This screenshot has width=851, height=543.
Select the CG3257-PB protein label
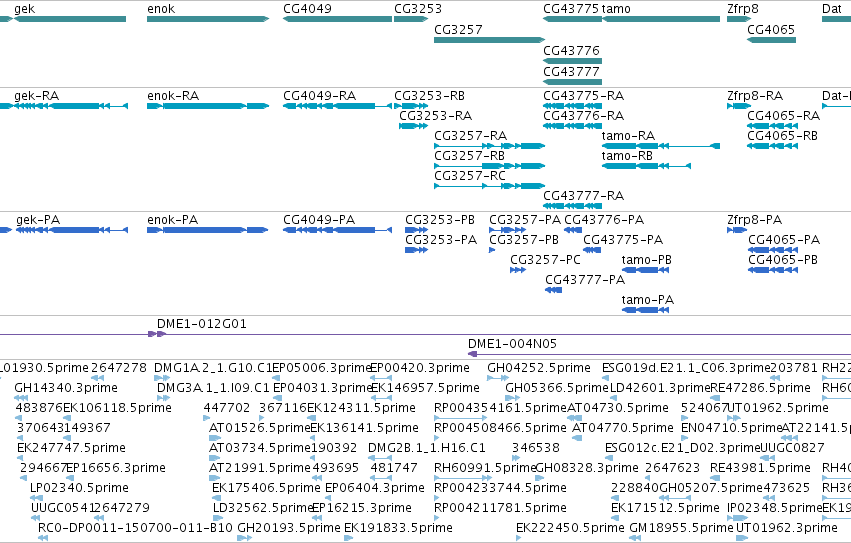pyautogui.click(x=524, y=240)
